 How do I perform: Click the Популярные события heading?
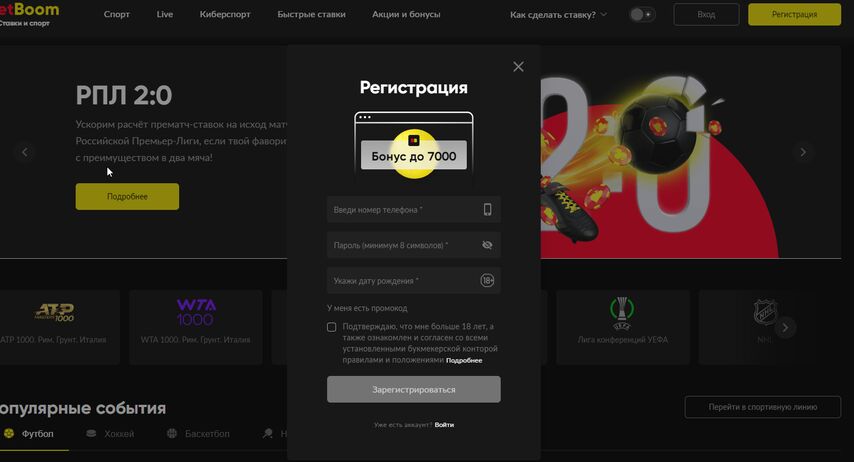pyautogui.click(x=83, y=408)
